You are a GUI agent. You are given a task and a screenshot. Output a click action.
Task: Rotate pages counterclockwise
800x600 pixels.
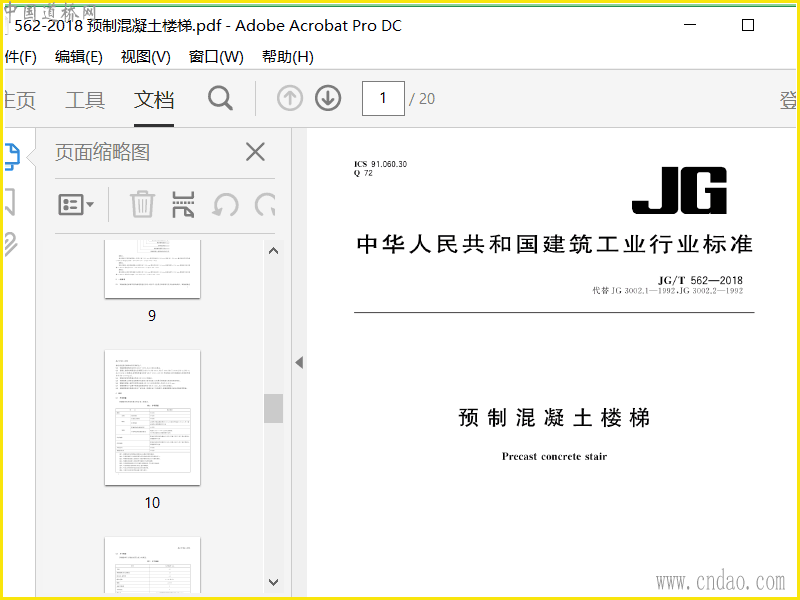click(225, 205)
